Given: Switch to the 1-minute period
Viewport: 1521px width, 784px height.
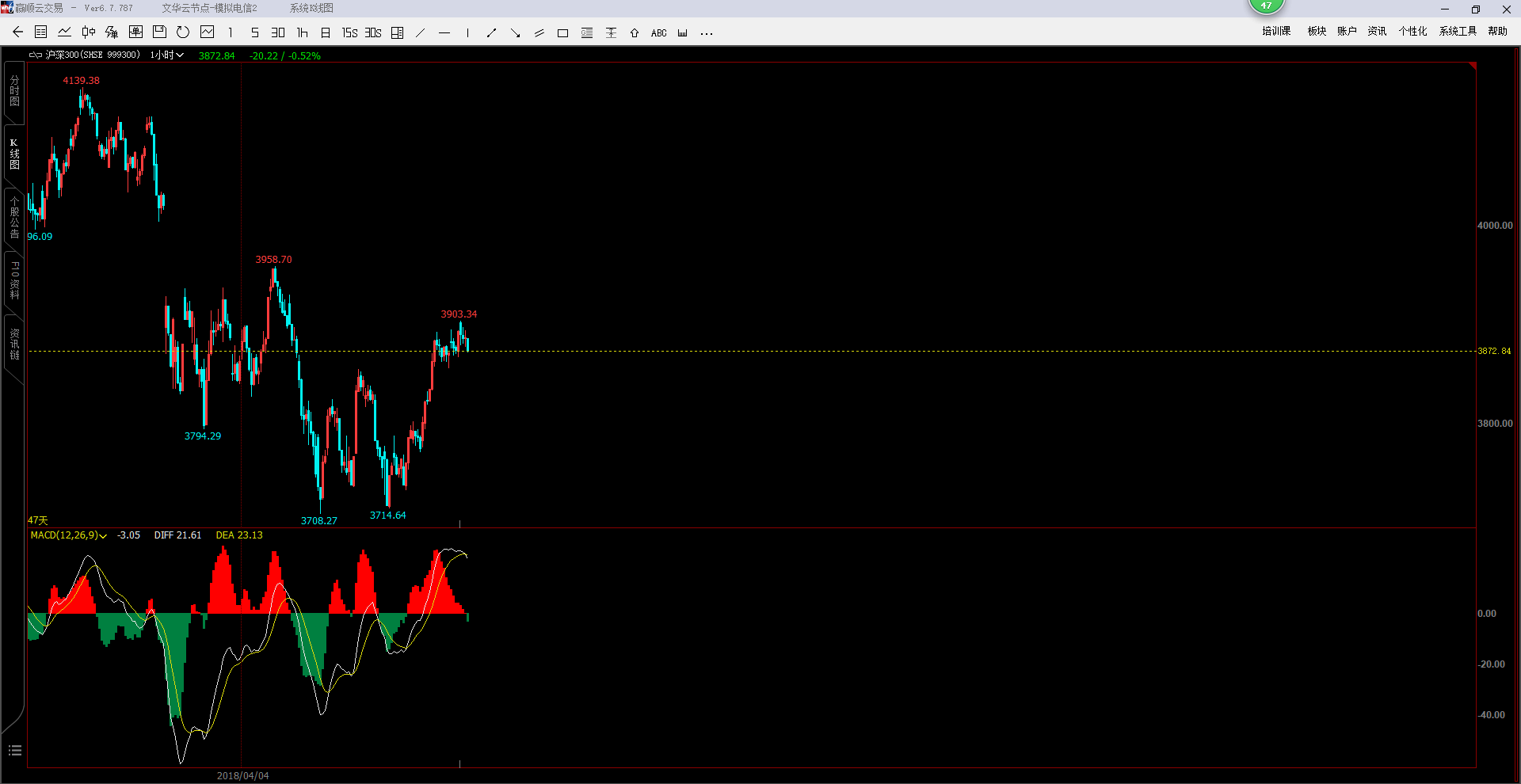Looking at the screenshot, I should point(231,32).
